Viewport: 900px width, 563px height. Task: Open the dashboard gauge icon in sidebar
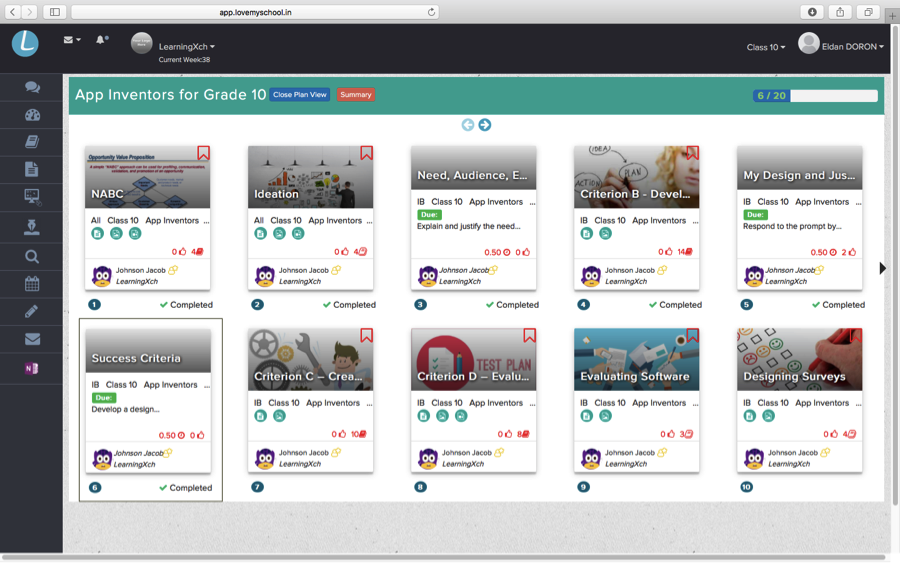pos(32,115)
